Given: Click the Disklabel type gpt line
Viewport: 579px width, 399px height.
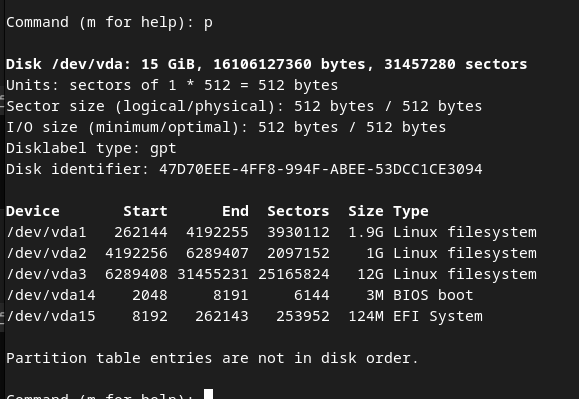Looking at the screenshot, I should (91, 148).
